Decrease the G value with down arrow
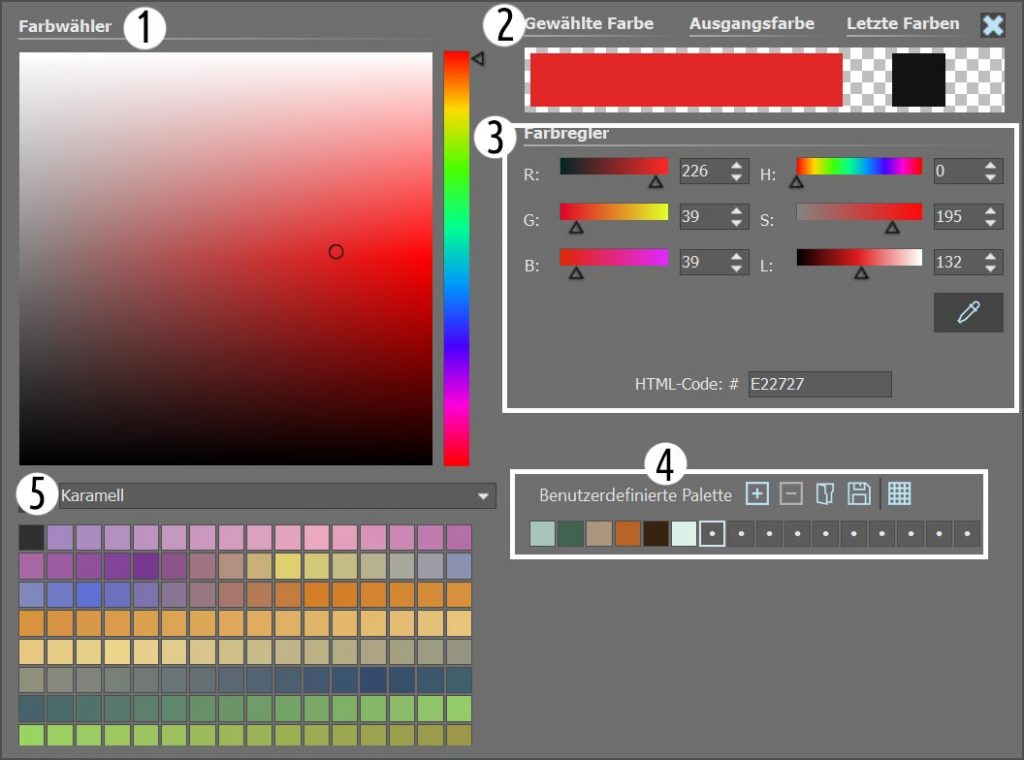The height and width of the screenshot is (760, 1024). tap(737, 223)
